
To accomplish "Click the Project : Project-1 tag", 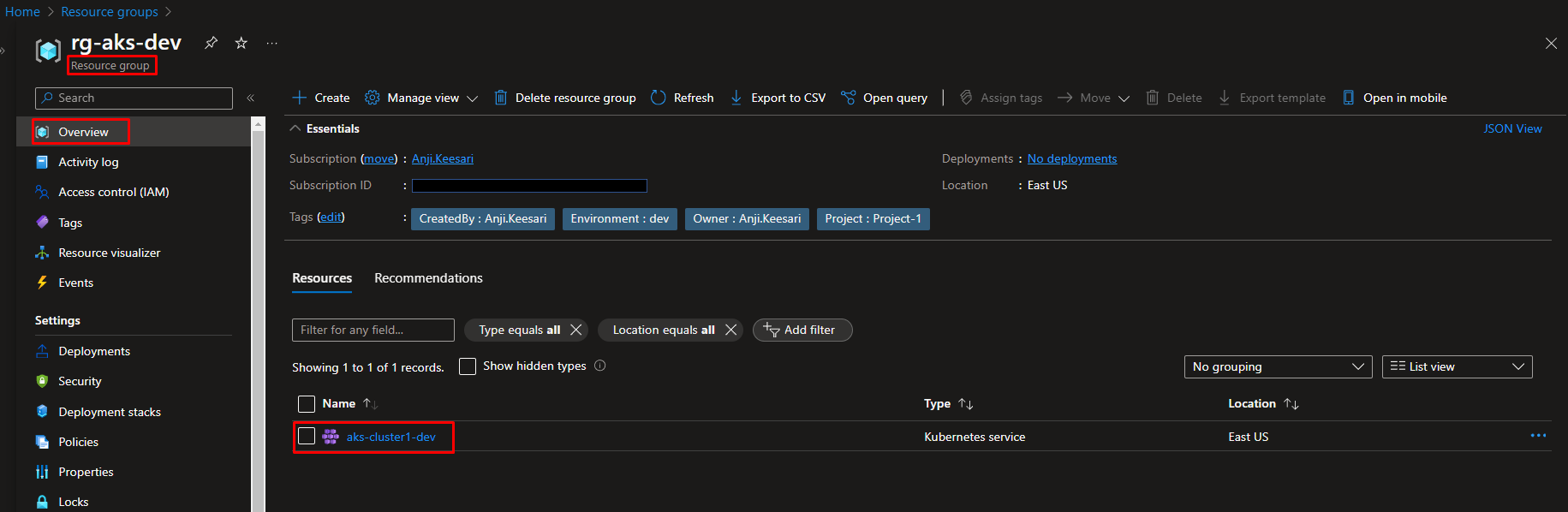I will (x=873, y=219).
